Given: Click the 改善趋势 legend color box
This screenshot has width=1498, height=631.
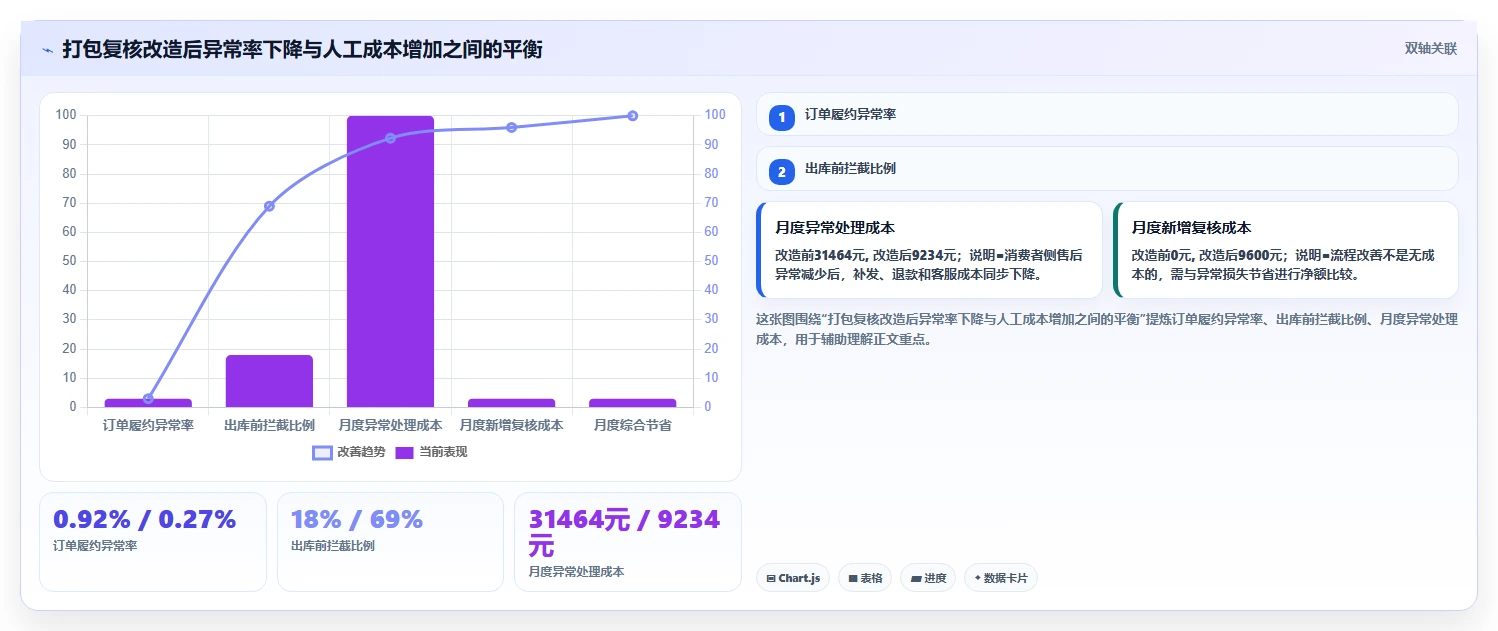Looking at the screenshot, I should [322, 452].
